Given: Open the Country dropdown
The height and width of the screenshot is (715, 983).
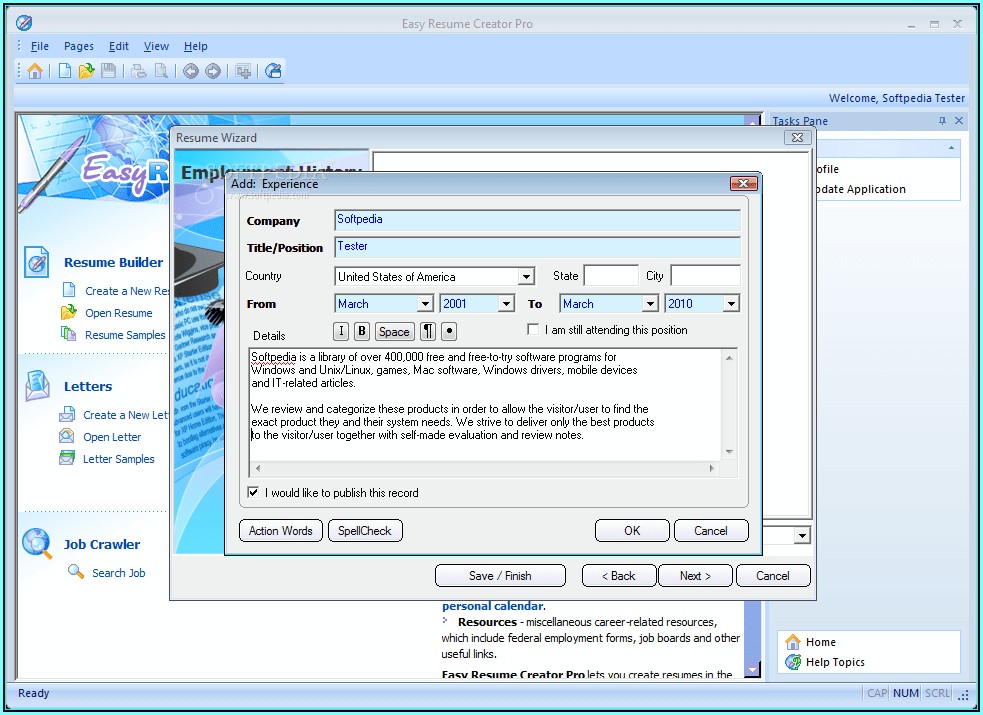Looking at the screenshot, I should click(x=526, y=277).
